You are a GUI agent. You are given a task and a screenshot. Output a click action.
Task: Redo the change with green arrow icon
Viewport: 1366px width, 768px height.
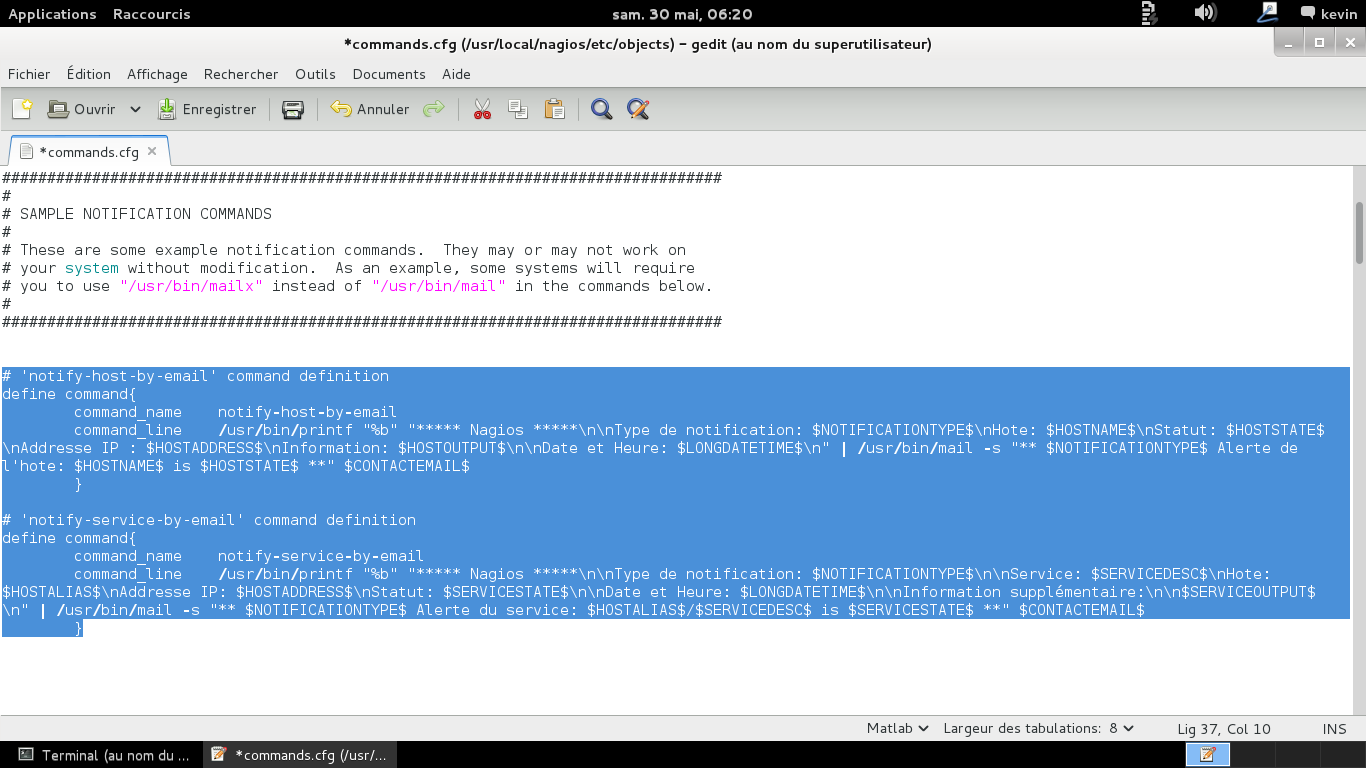point(433,109)
